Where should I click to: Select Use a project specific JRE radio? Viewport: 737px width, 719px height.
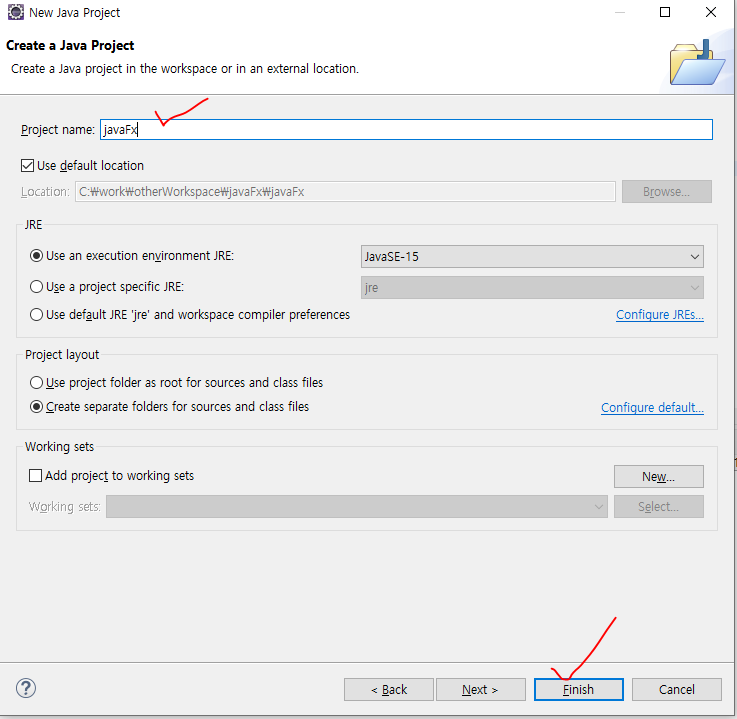(36, 287)
